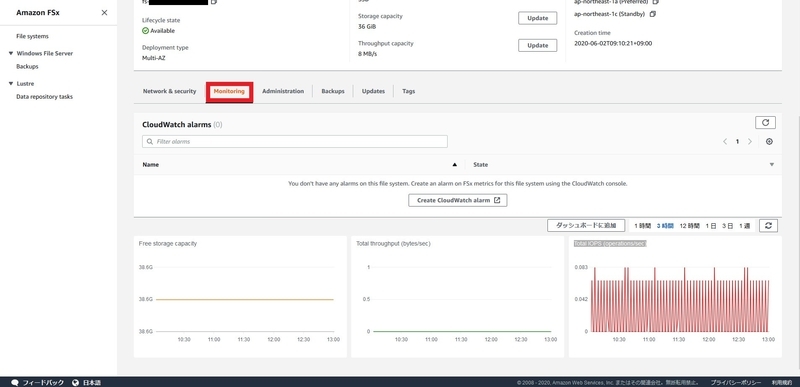Screen dimensions: 800x387
Task: Sort alarms by Name column
Action: (x=300, y=165)
